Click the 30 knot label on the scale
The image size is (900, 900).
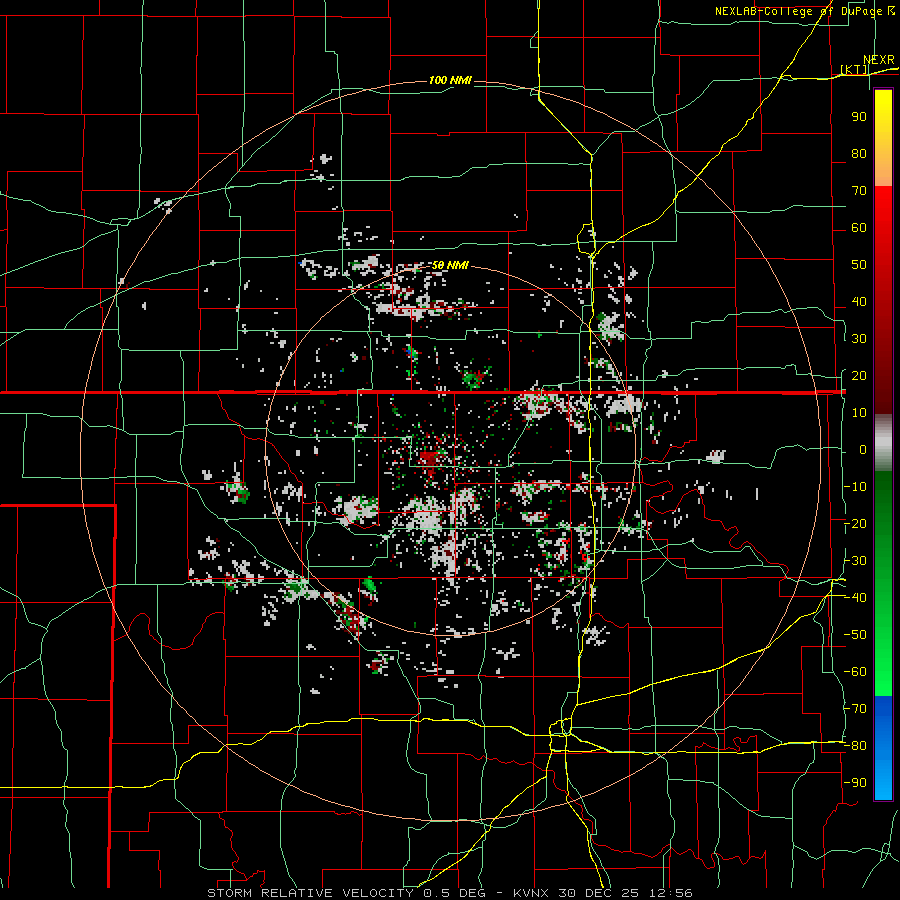pyautogui.click(x=859, y=339)
